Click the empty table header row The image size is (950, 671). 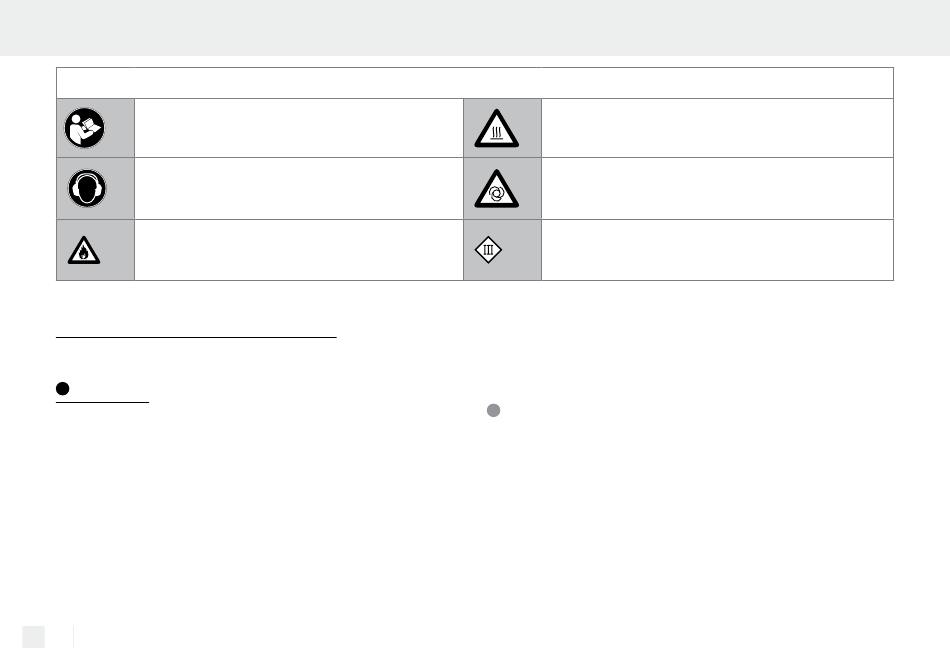pyautogui.click(x=475, y=83)
